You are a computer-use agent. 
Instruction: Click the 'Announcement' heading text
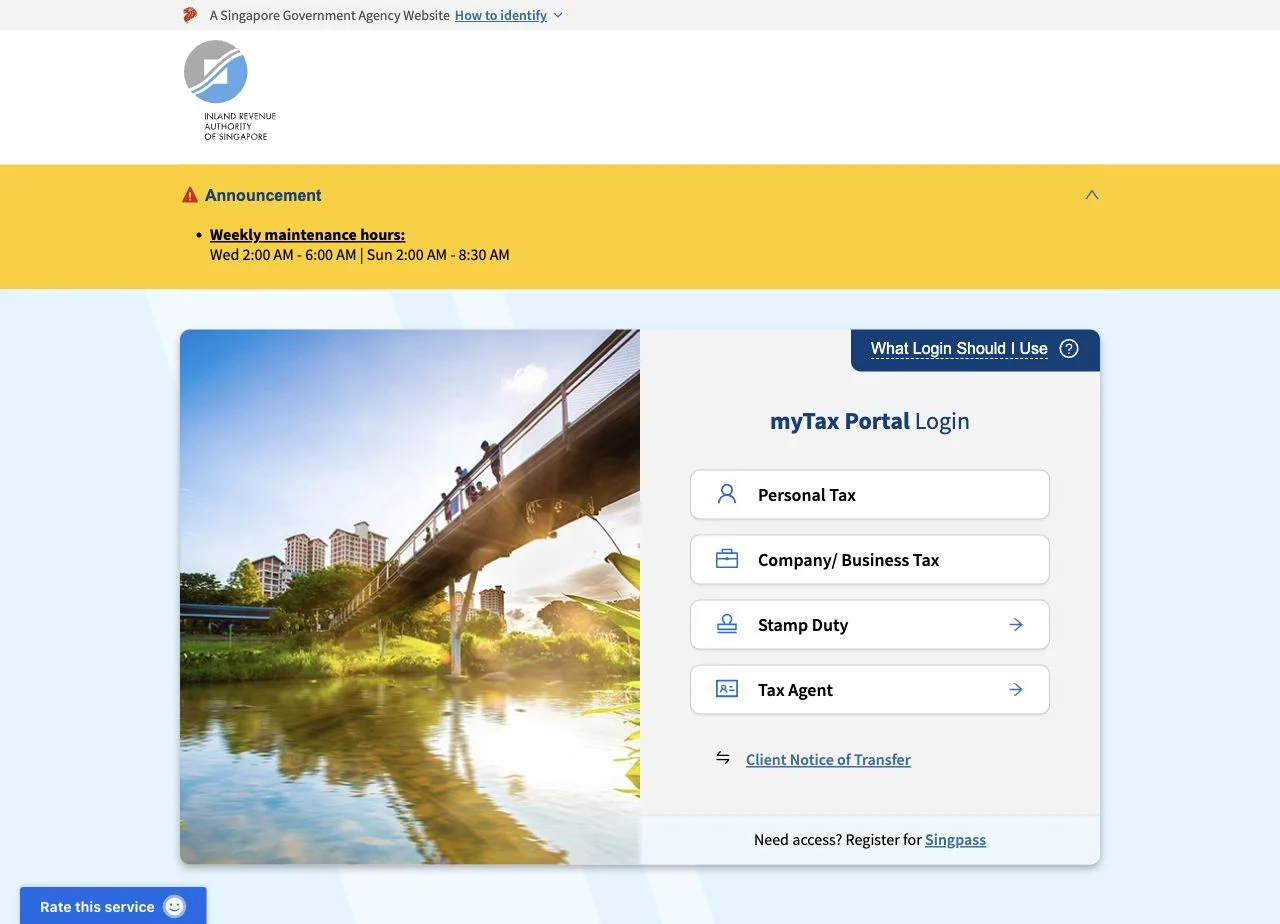[263, 195]
